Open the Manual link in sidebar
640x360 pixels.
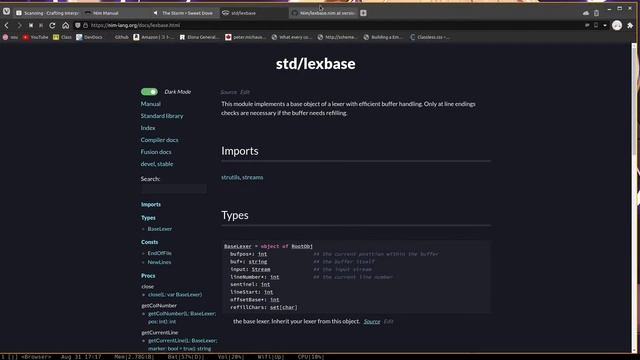151,104
